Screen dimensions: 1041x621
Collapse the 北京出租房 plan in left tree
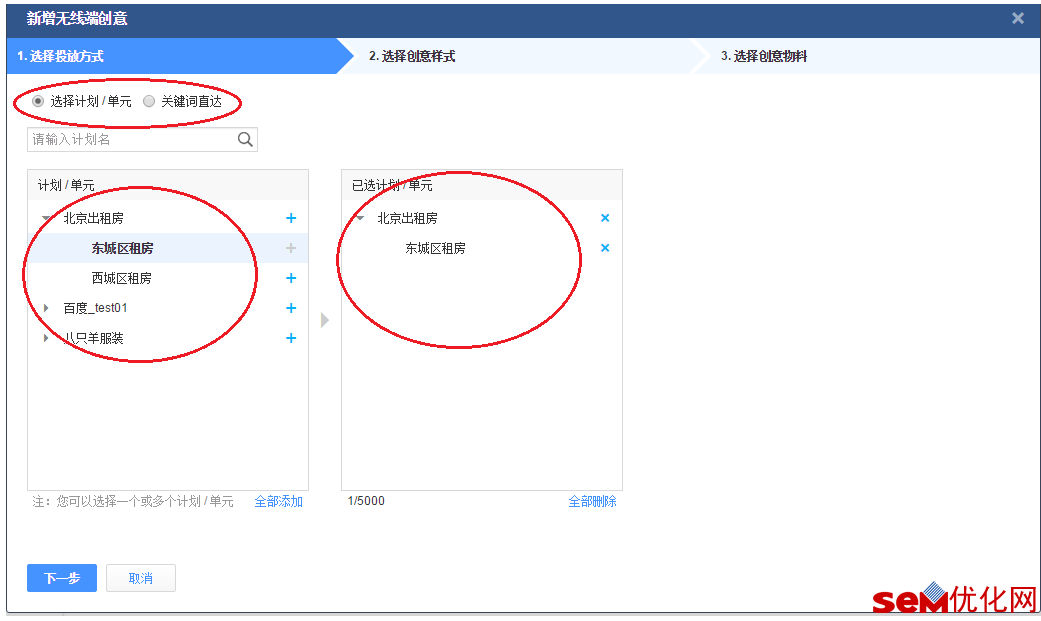pyautogui.click(x=46, y=218)
